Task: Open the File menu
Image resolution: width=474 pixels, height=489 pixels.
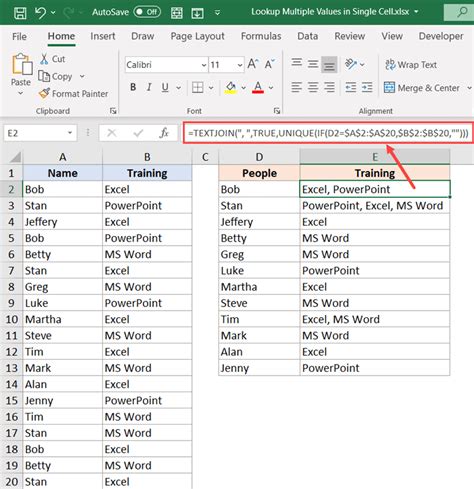Action: tap(19, 36)
